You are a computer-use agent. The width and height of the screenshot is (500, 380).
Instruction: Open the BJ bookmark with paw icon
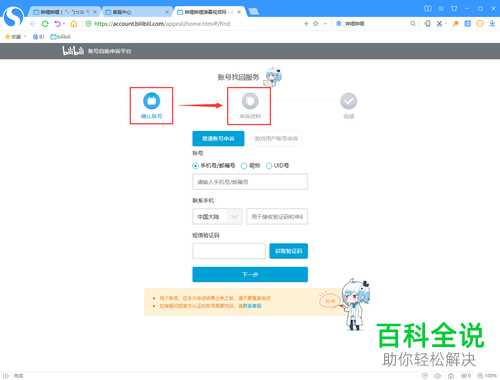(38, 37)
